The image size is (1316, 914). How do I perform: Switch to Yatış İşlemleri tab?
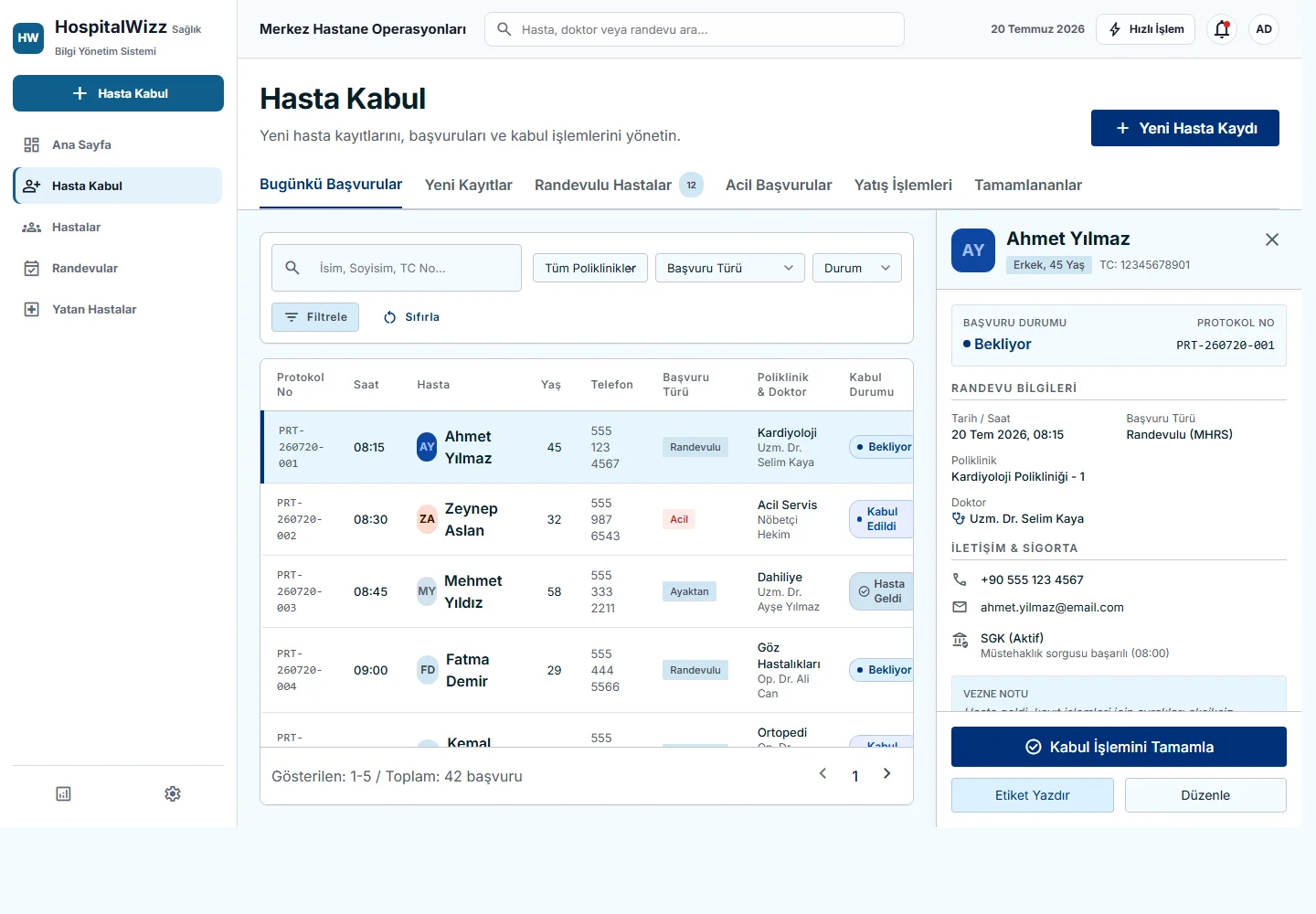(x=903, y=185)
